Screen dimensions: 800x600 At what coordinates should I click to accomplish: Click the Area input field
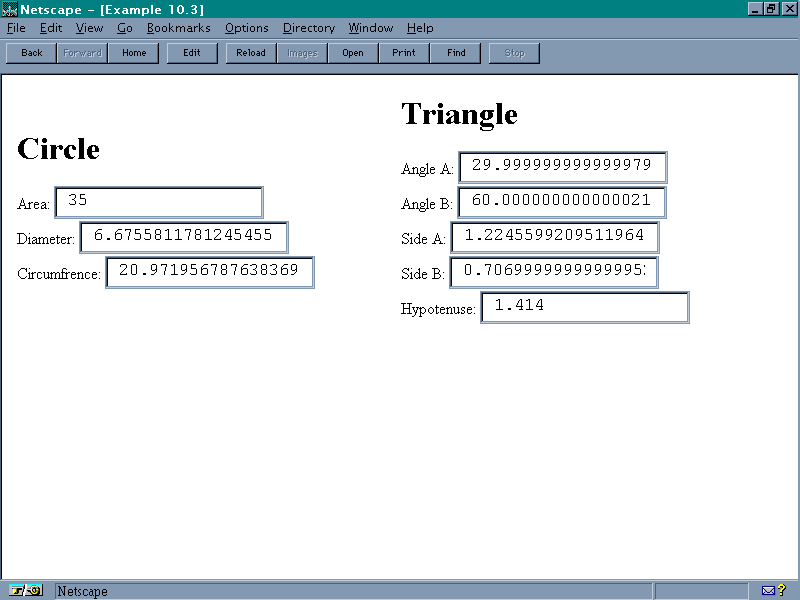159,202
